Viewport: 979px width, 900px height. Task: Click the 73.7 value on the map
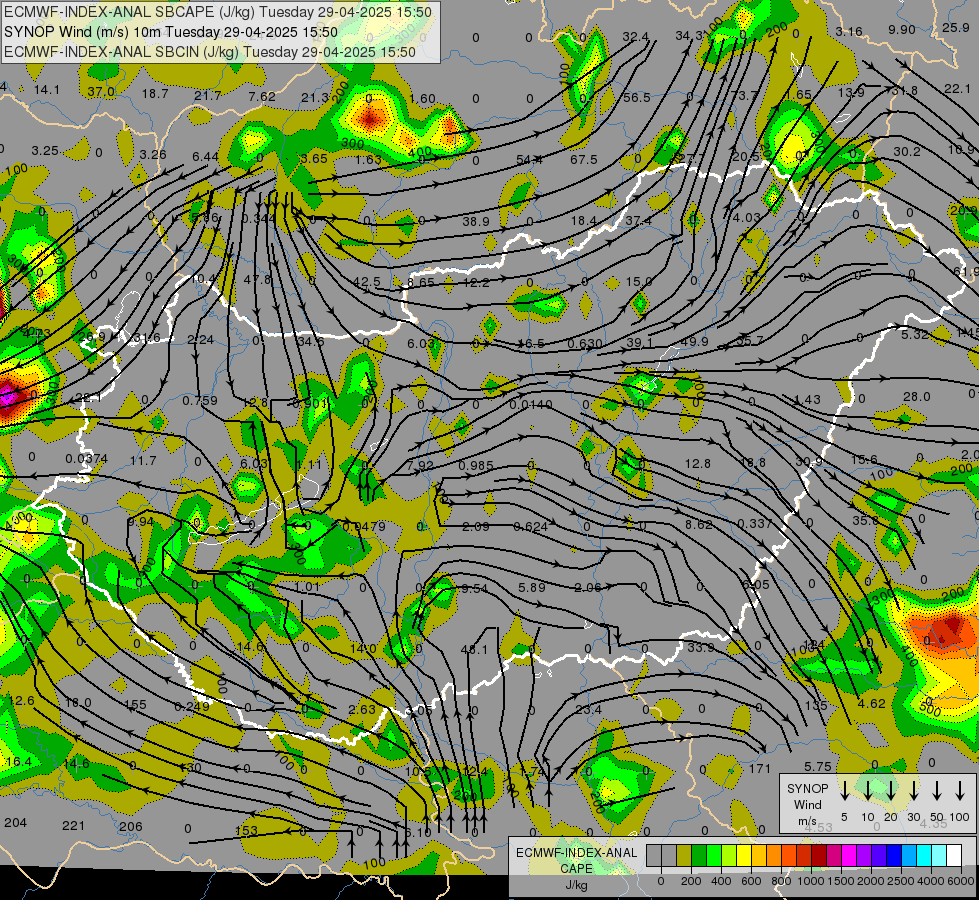[744, 95]
